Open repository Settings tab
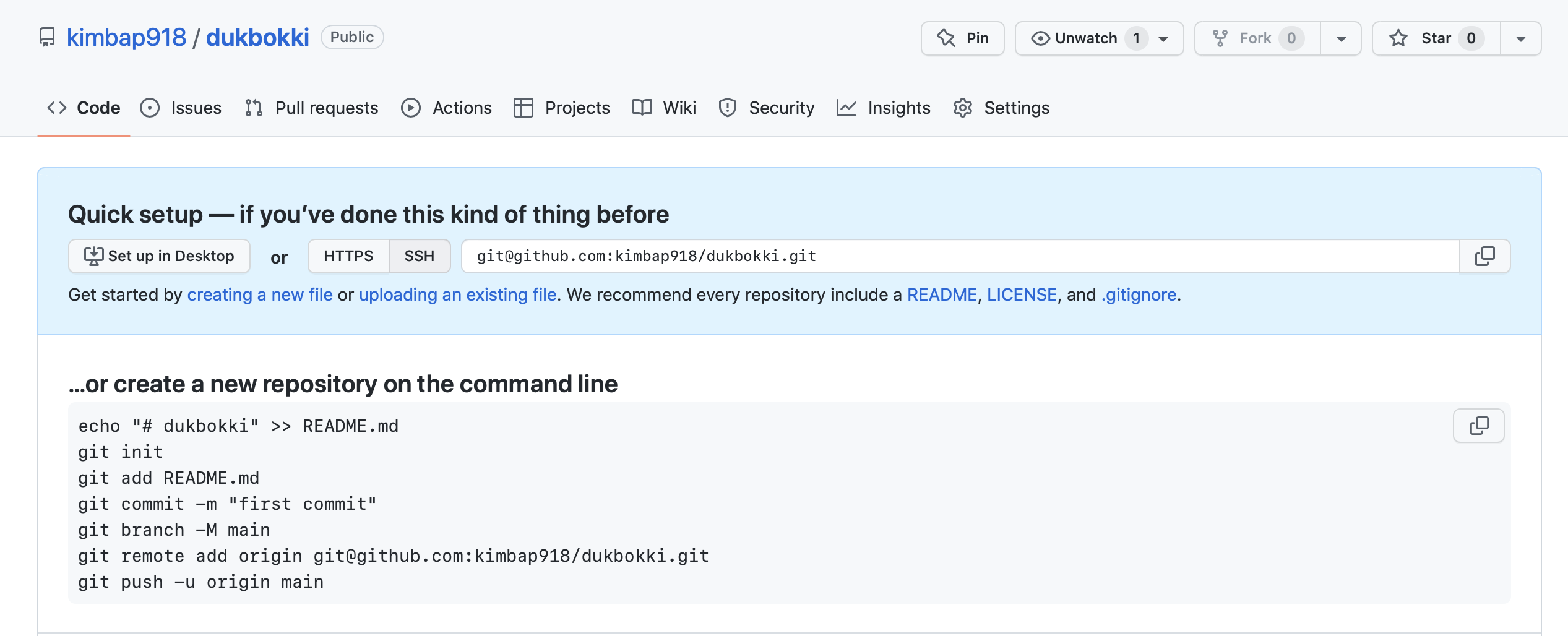 (1001, 108)
